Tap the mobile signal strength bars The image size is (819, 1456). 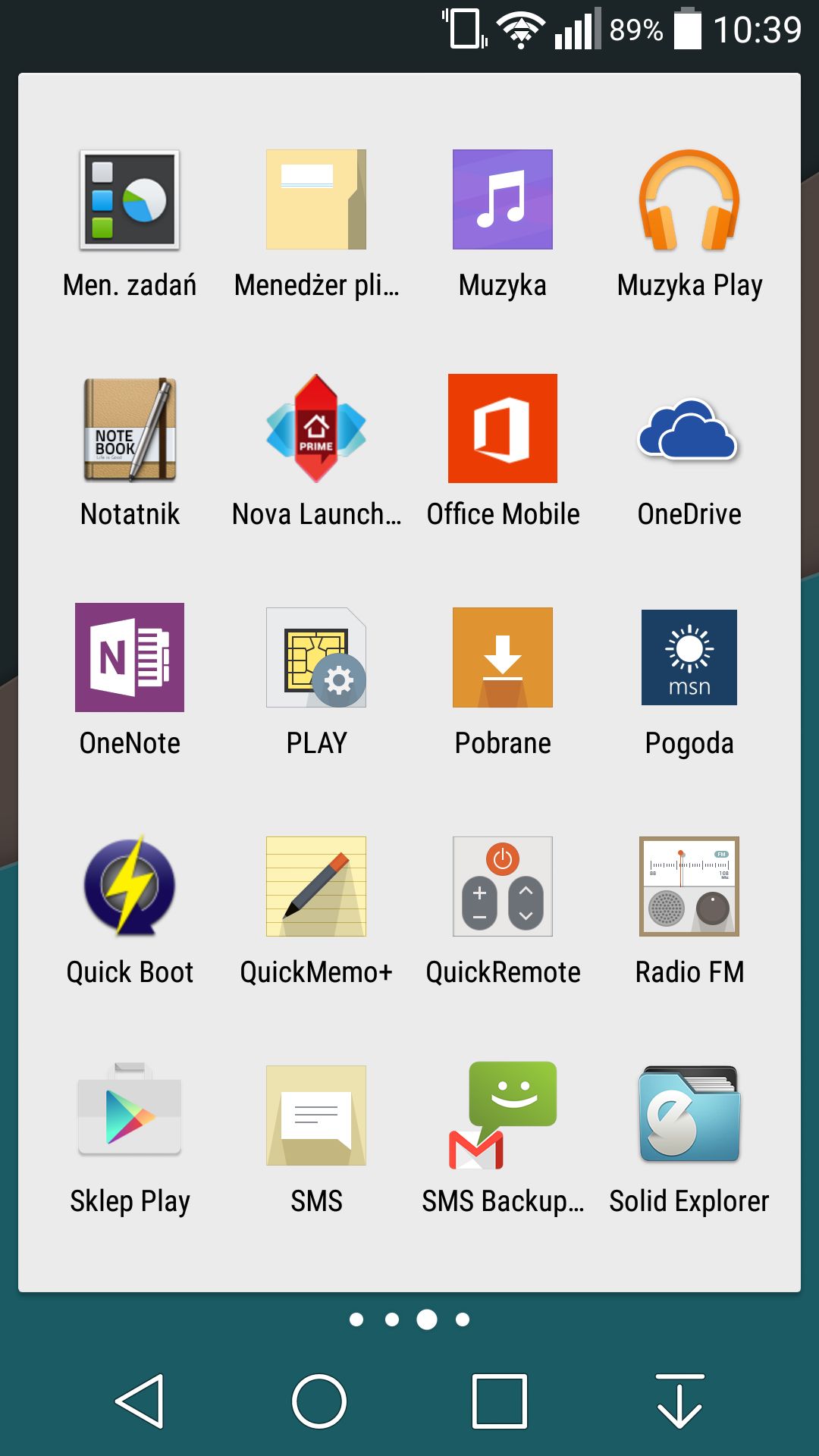click(578, 29)
